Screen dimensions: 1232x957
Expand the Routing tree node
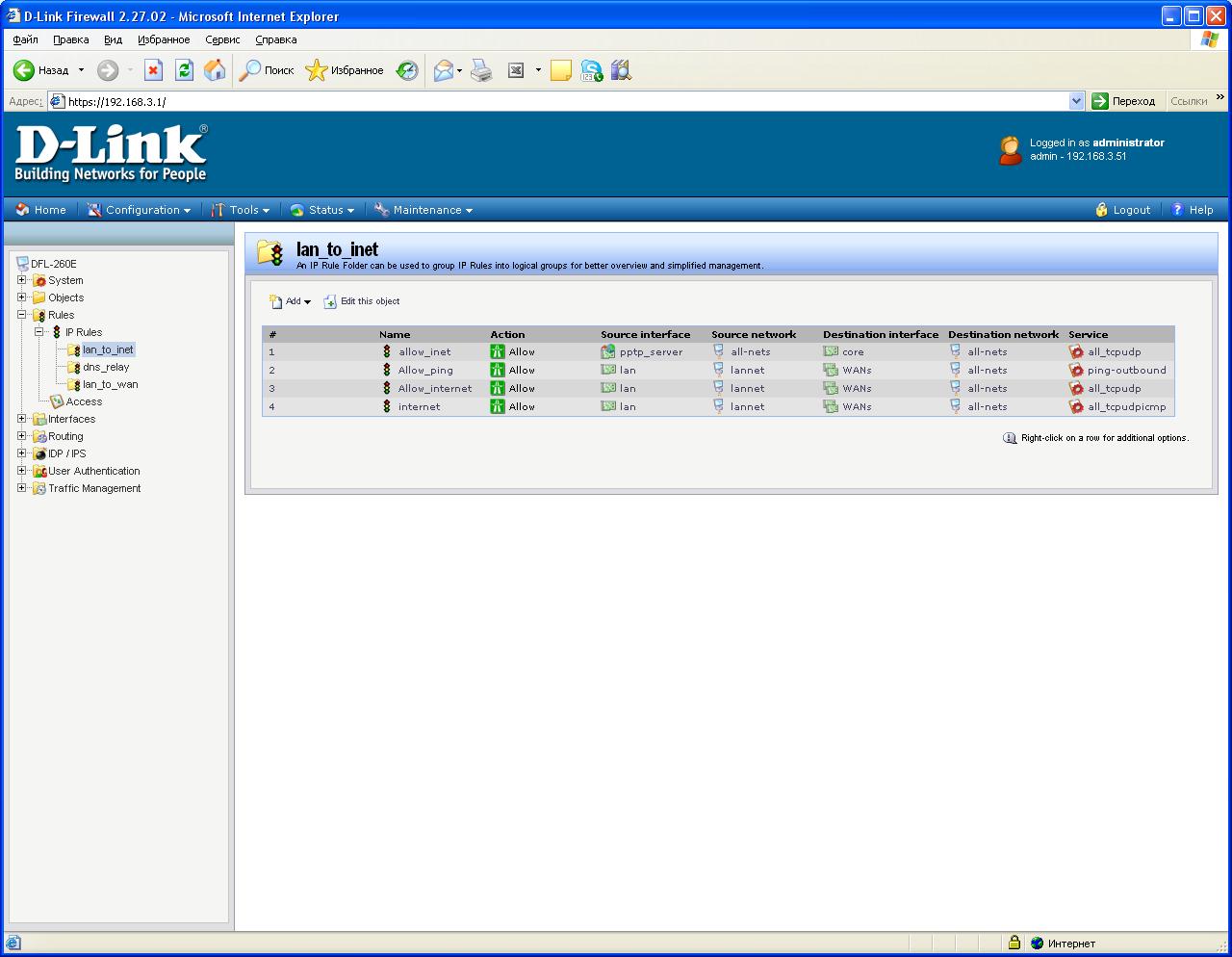point(21,436)
